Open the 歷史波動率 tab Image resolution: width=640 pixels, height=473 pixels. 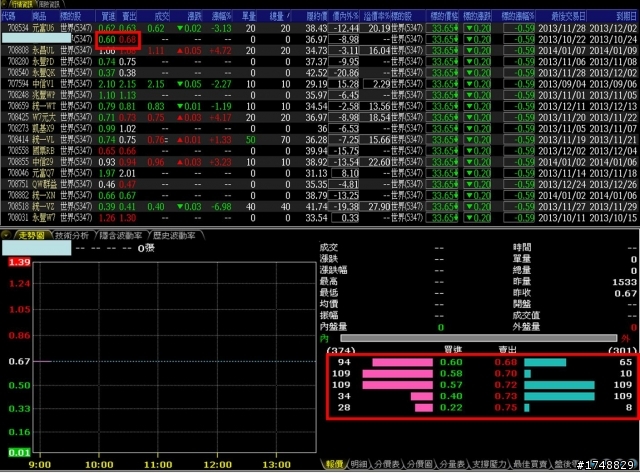174,235
